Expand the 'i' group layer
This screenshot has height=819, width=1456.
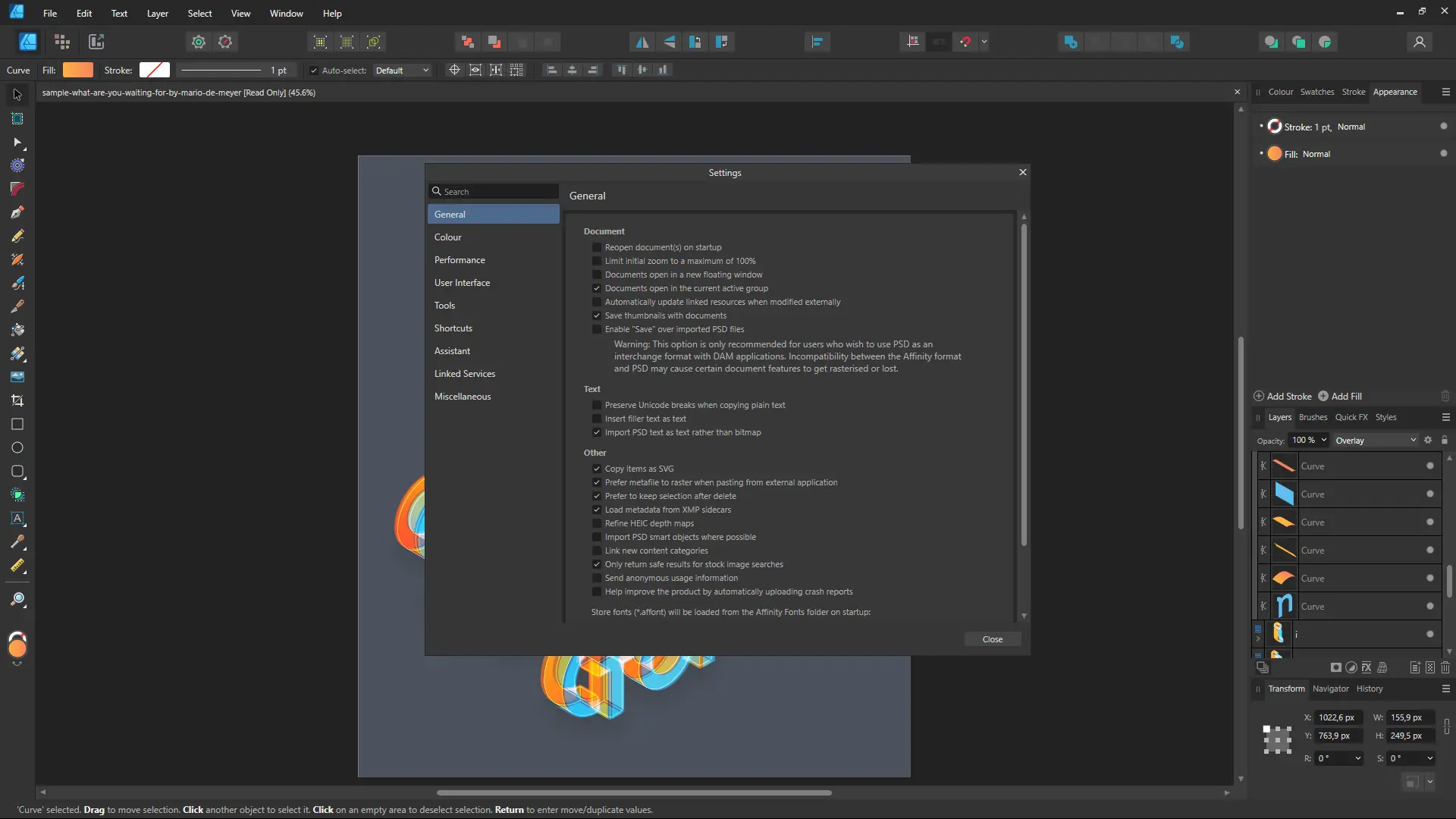click(1259, 637)
